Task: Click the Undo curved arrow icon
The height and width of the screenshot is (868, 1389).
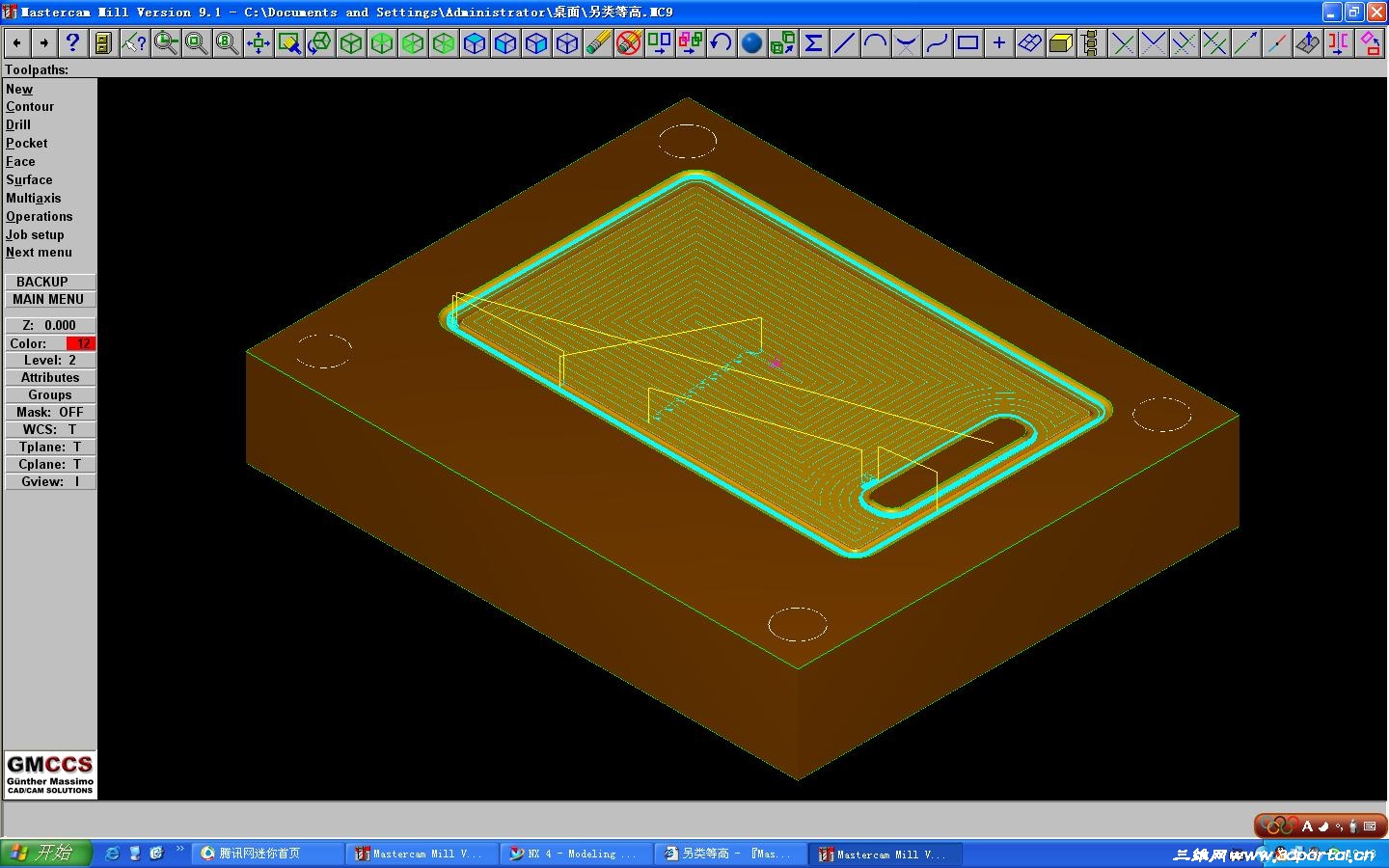Action: click(x=721, y=42)
